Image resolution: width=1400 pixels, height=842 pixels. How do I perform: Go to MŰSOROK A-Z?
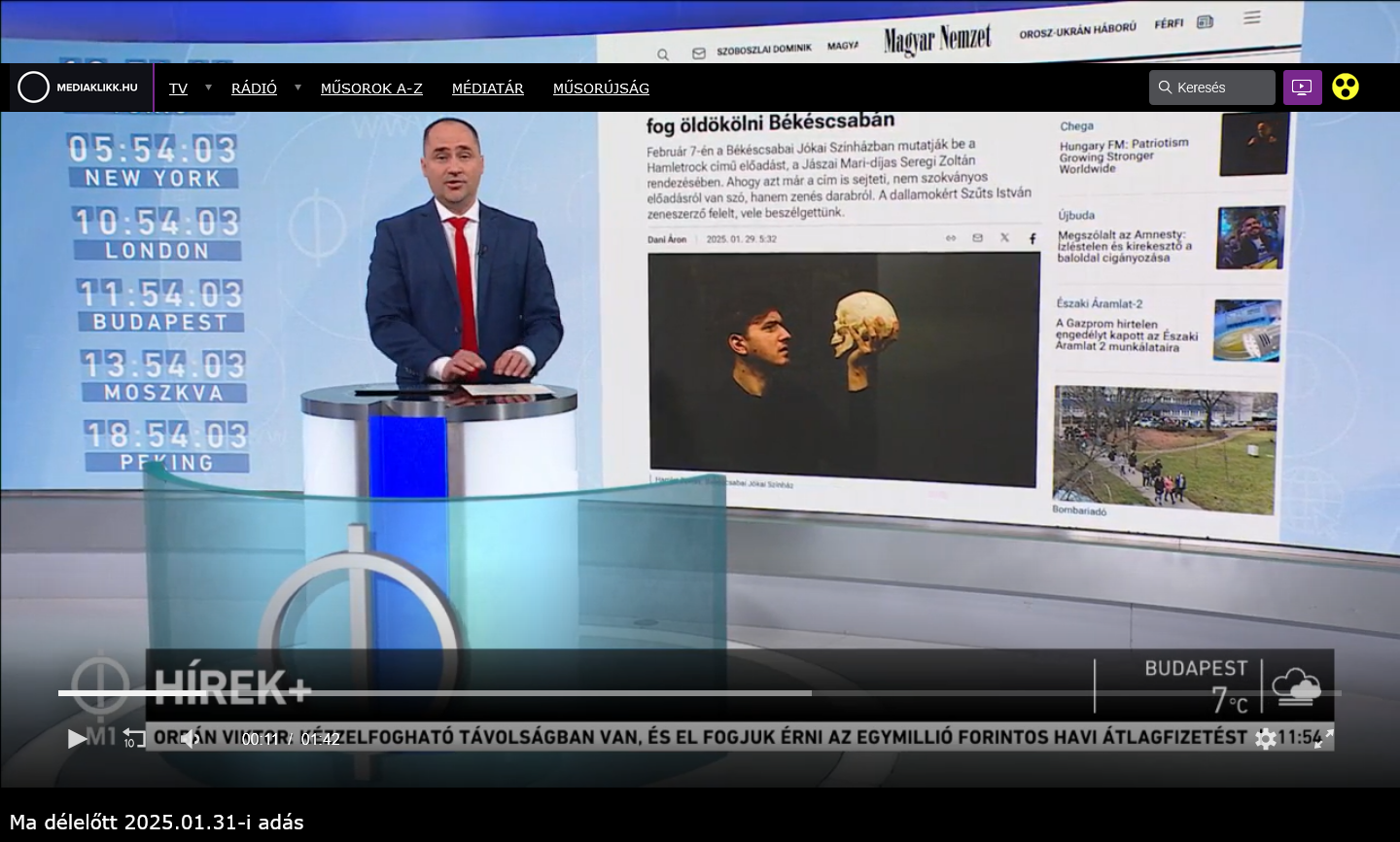tap(371, 88)
